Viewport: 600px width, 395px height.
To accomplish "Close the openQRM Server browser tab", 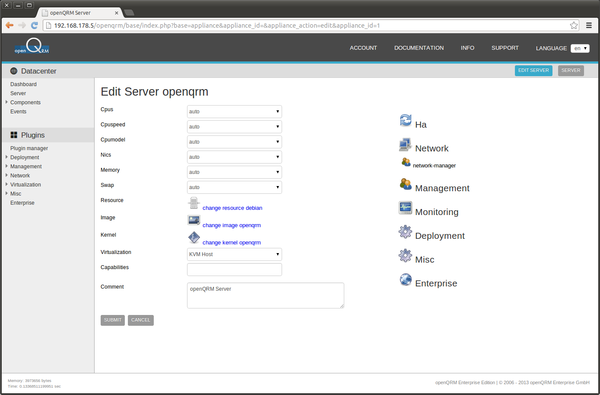I will click(117, 13).
